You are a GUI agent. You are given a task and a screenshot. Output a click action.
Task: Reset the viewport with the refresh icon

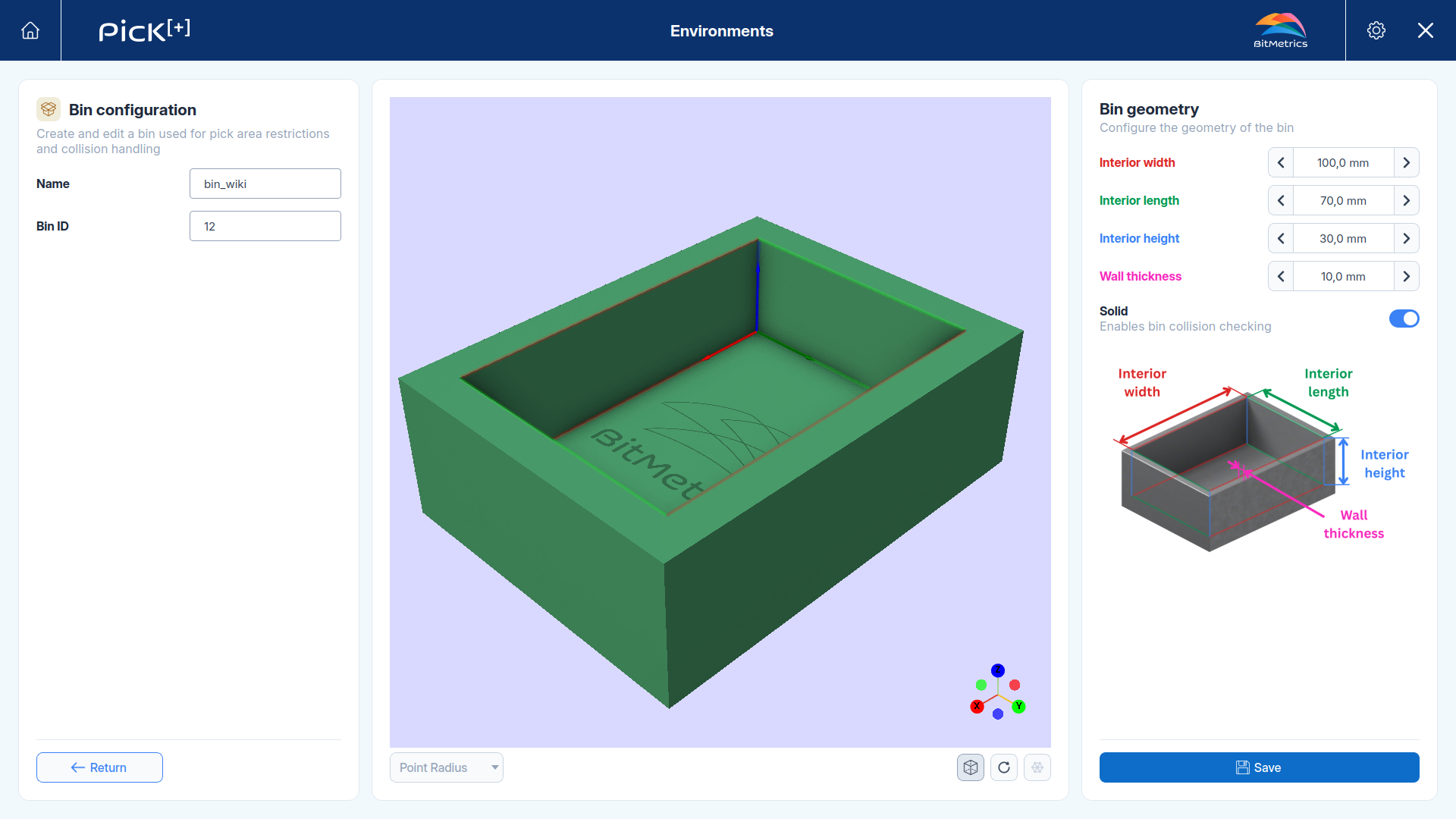click(1004, 767)
